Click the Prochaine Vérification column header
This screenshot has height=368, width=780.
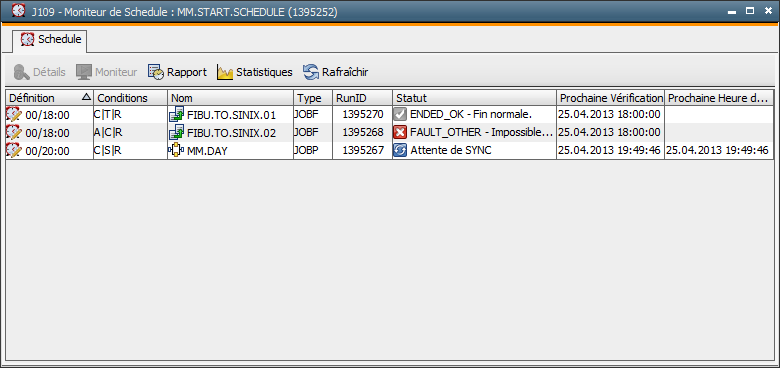610,98
